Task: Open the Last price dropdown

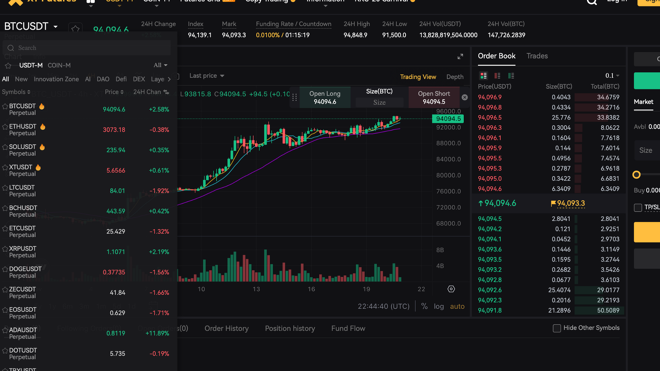Action: point(207,76)
